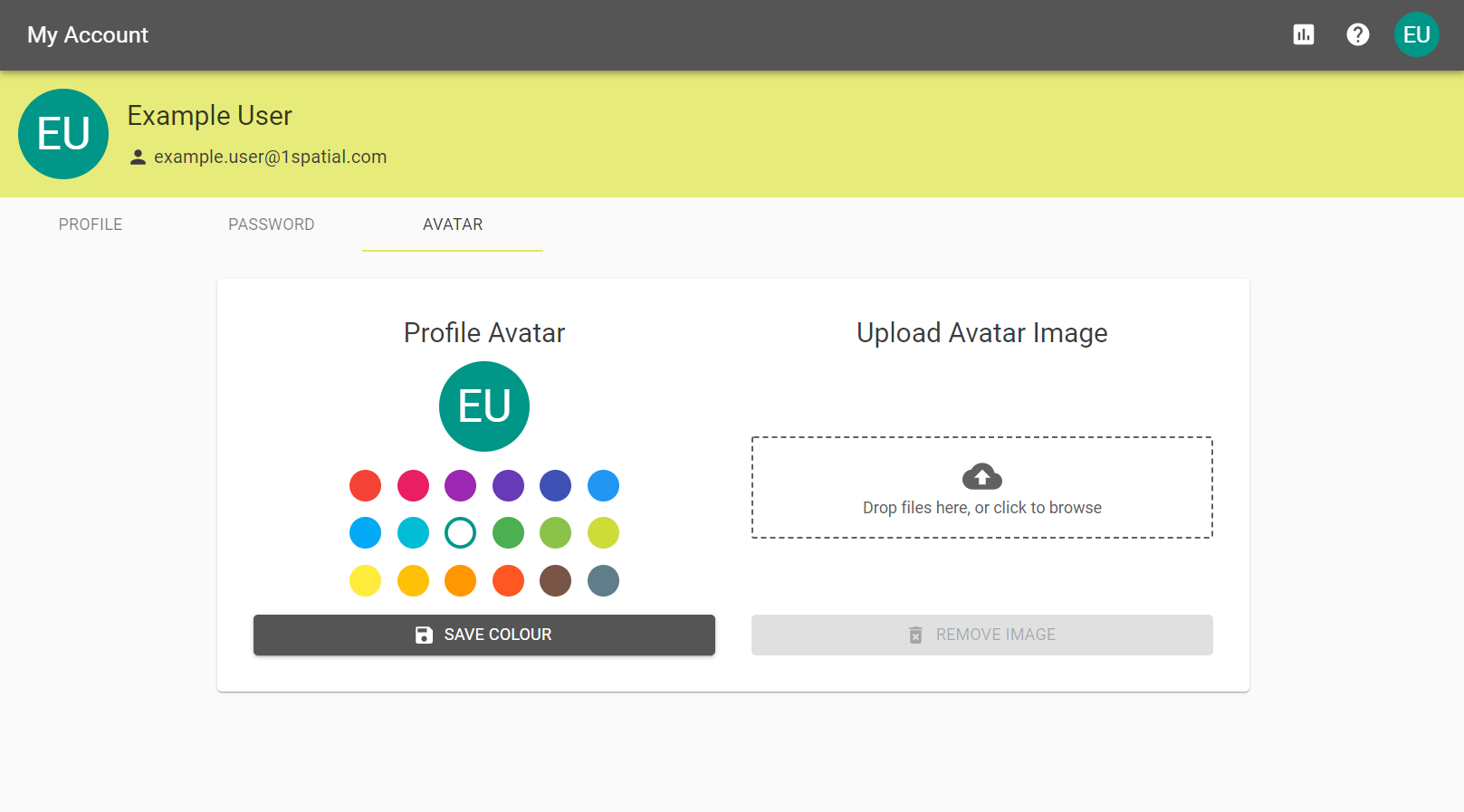Click the Profile Avatar heading
Screen dimensions: 1464x812
484,333
